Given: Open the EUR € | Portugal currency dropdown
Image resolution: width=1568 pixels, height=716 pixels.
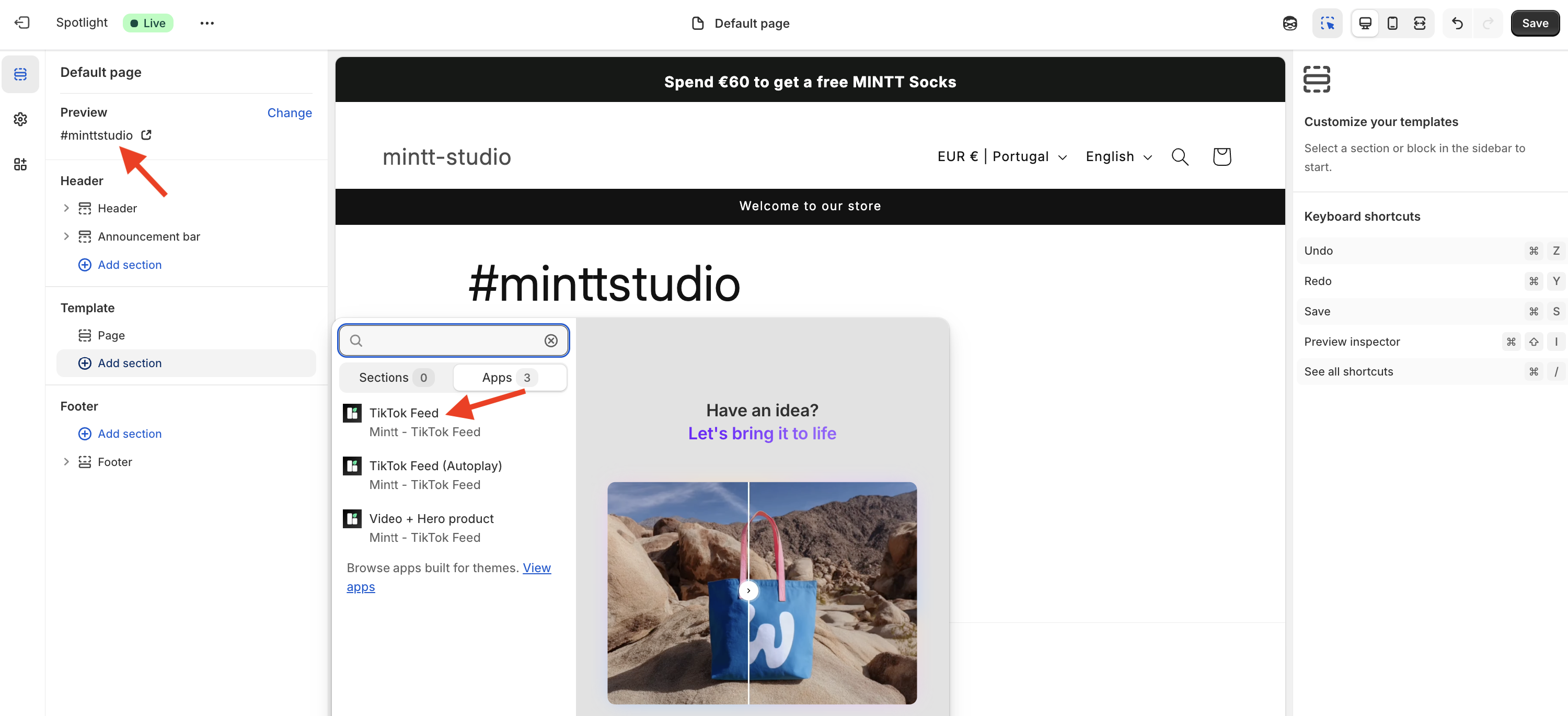Looking at the screenshot, I should click(1001, 156).
